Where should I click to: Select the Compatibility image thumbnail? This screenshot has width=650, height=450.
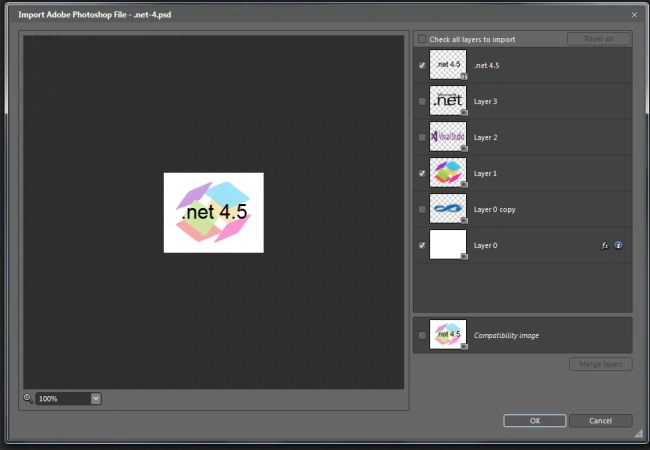(x=448, y=334)
